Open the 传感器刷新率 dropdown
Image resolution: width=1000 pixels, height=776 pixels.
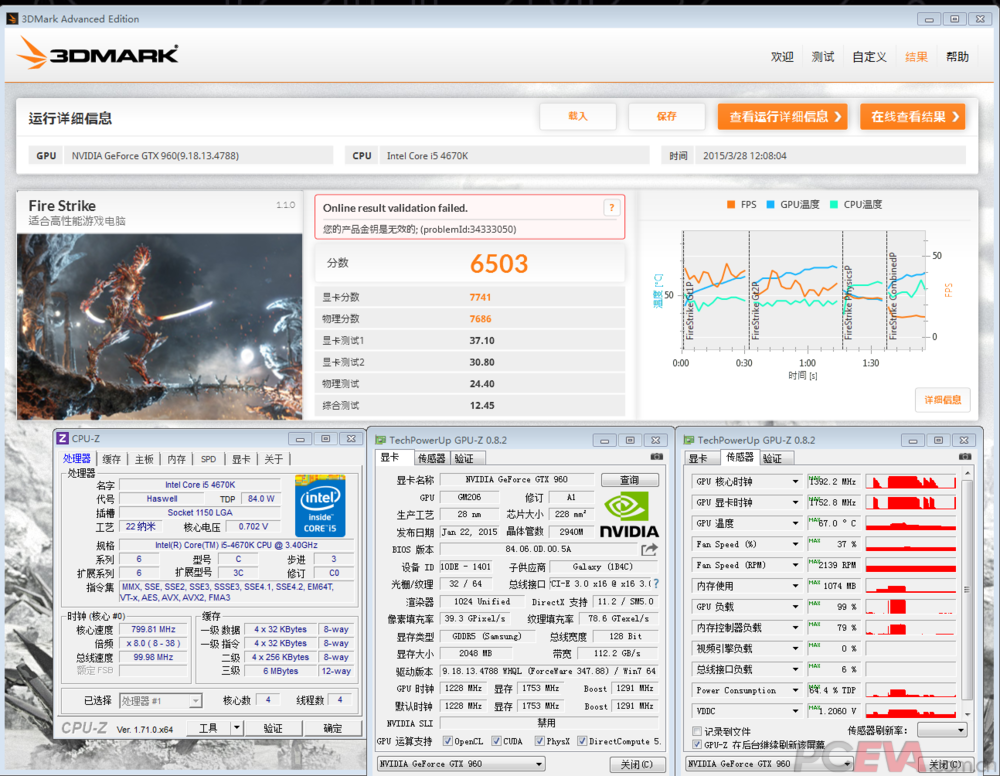941,730
